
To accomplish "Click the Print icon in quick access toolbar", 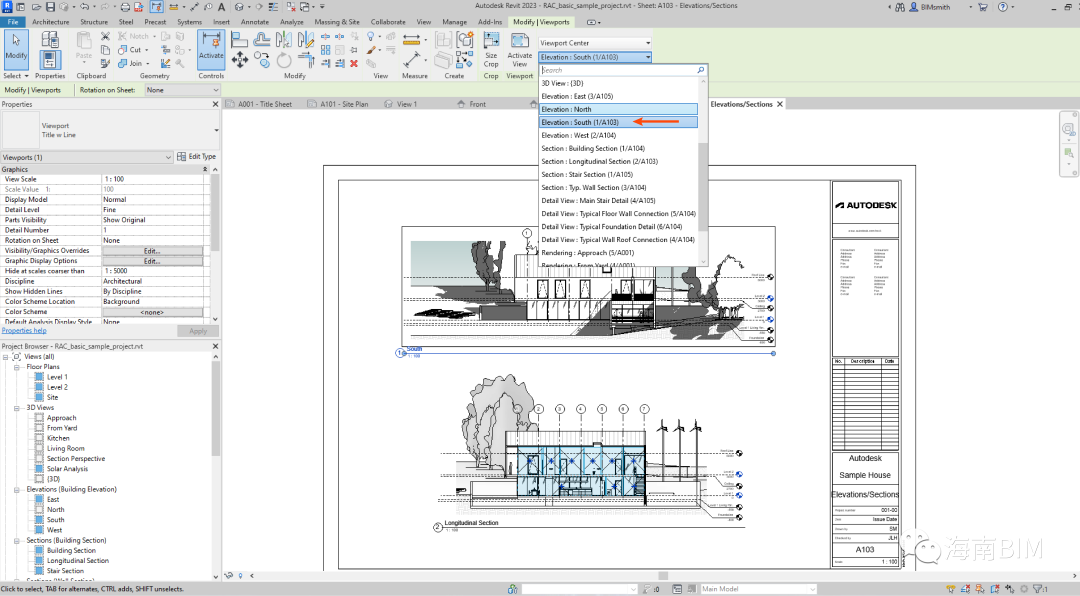I will pyautogui.click(x=125, y=7).
